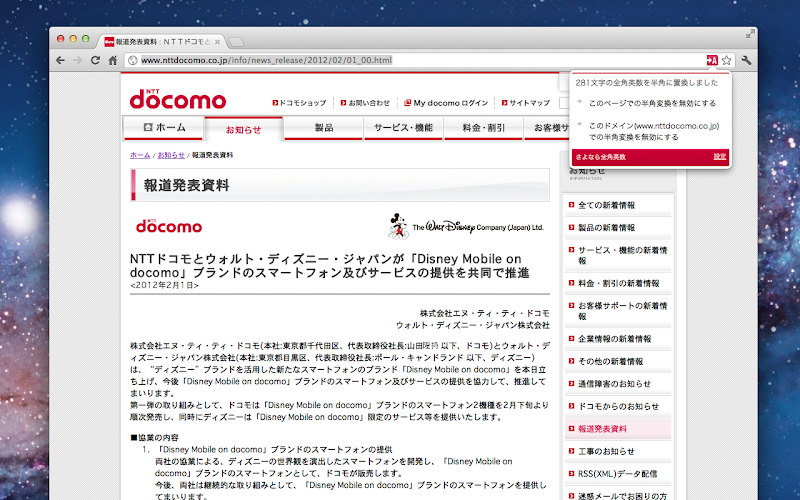Select the お知らせ navigation tab

[x=243, y=130]
